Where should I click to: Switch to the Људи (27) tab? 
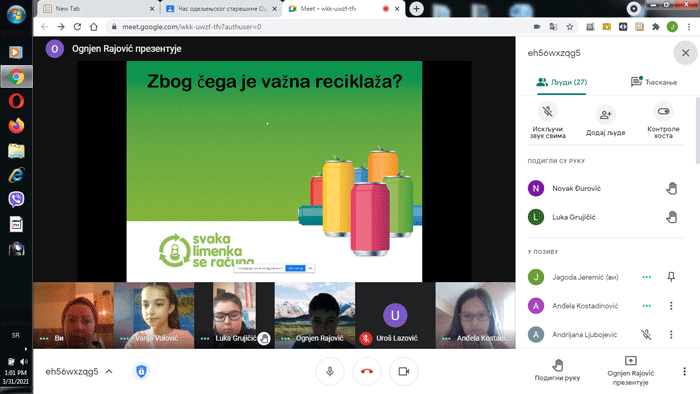562,82
